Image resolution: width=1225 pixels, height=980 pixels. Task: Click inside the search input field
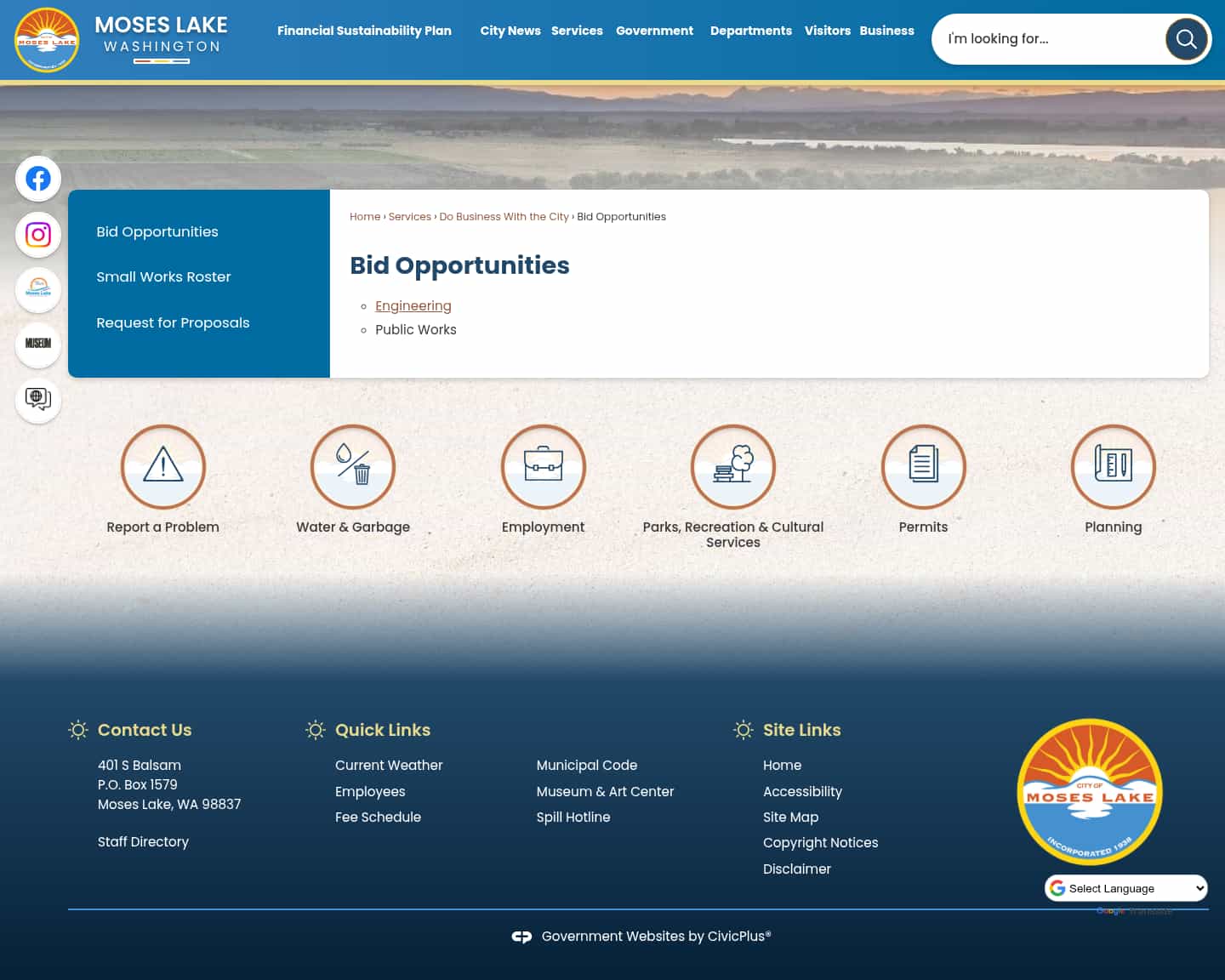coord(1046,39)
